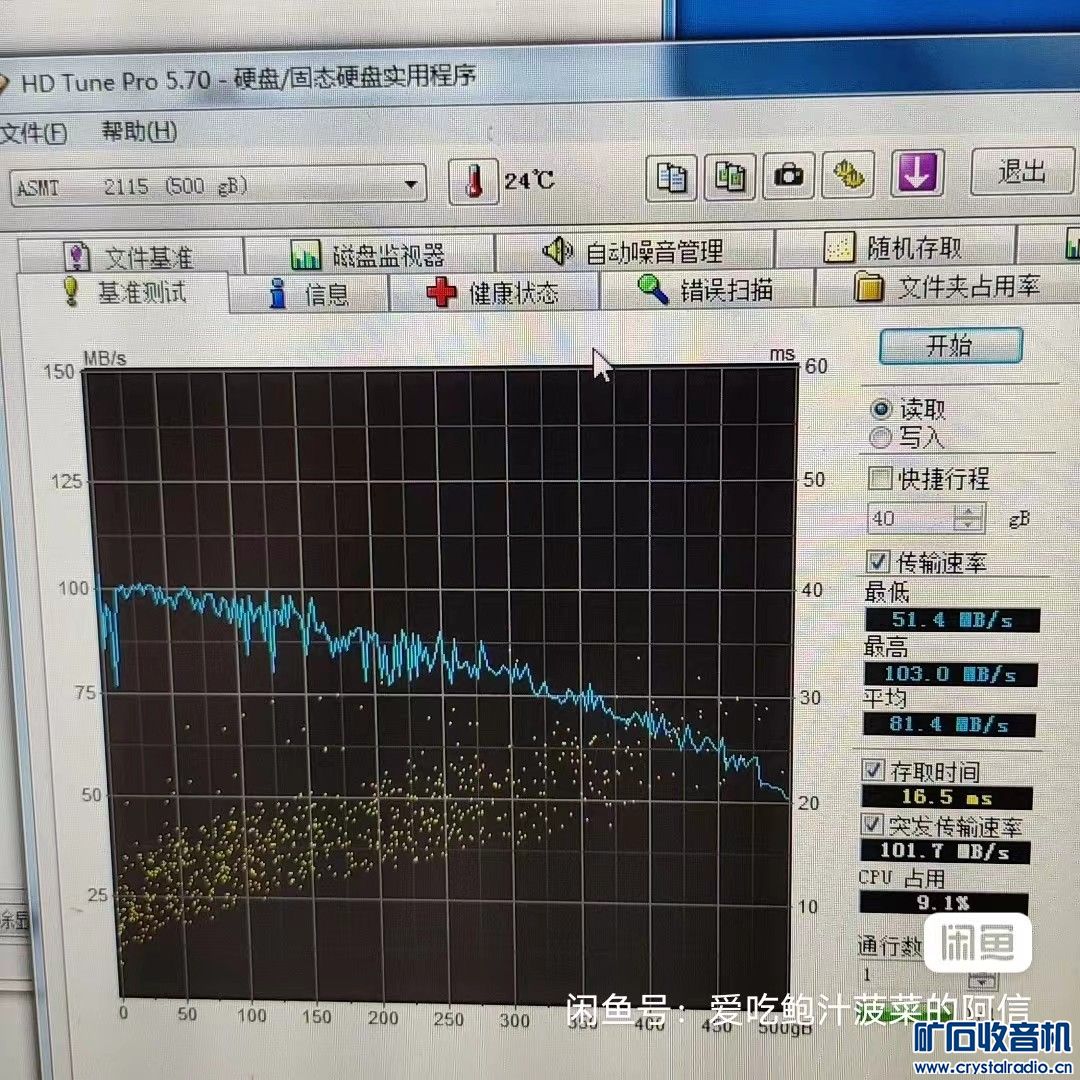Click the short stroke size spinner arrows
The height and width of the screenshot is (1080, 1080).
(x=968, y=517)
